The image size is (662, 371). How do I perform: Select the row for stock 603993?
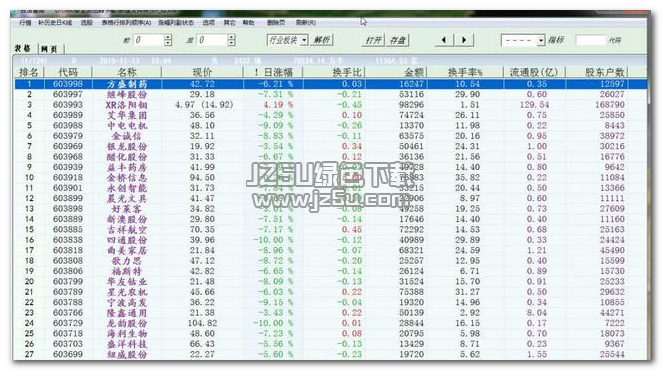point(329,105)
